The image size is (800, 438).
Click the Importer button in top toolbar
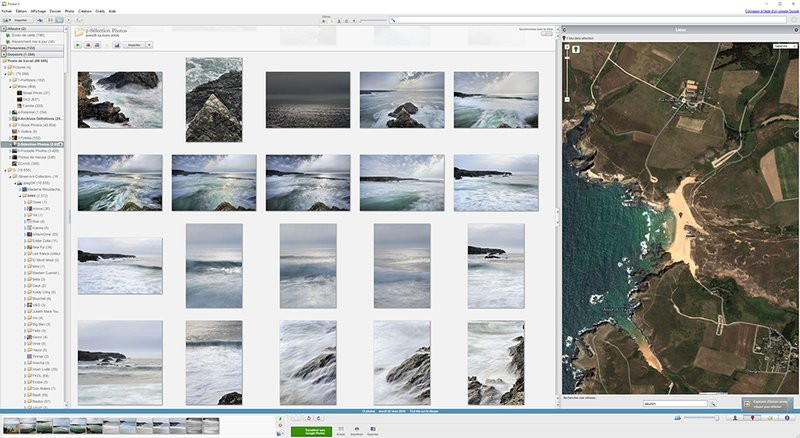pyautogui.click(x=20, y=20)
